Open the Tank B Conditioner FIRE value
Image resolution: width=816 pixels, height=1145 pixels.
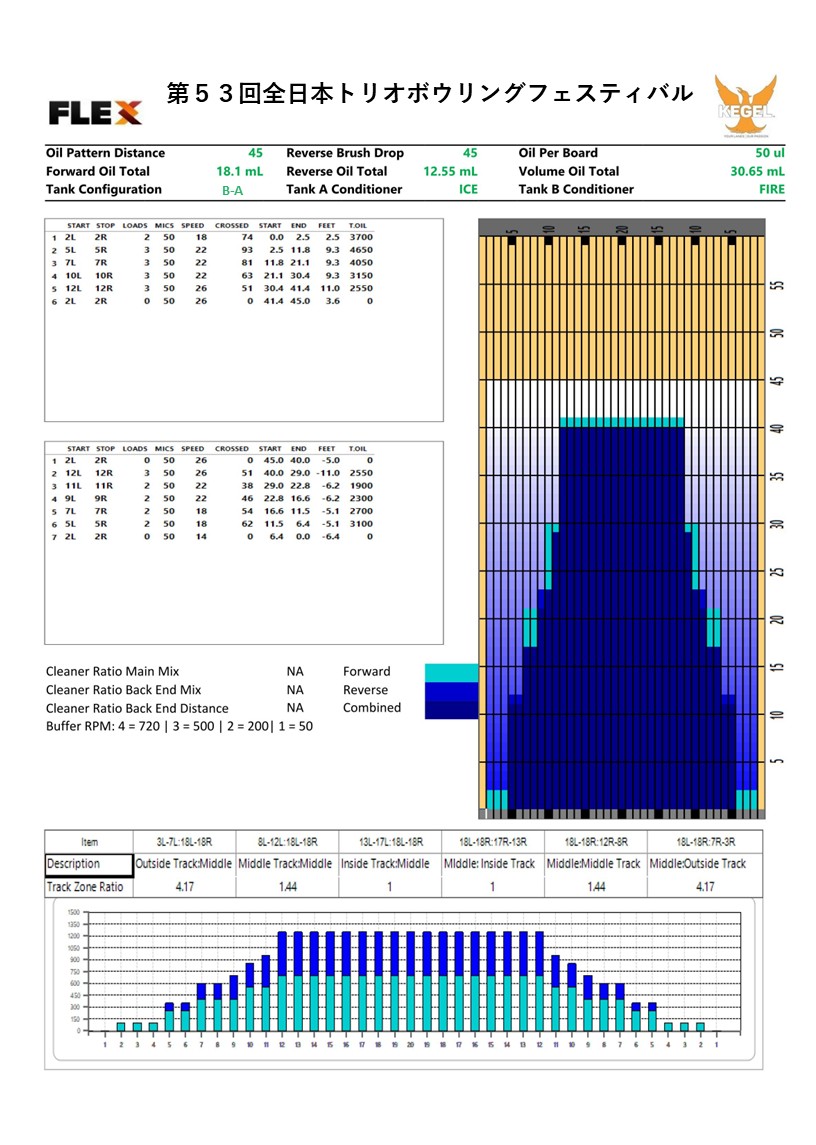tap(771, 190)
